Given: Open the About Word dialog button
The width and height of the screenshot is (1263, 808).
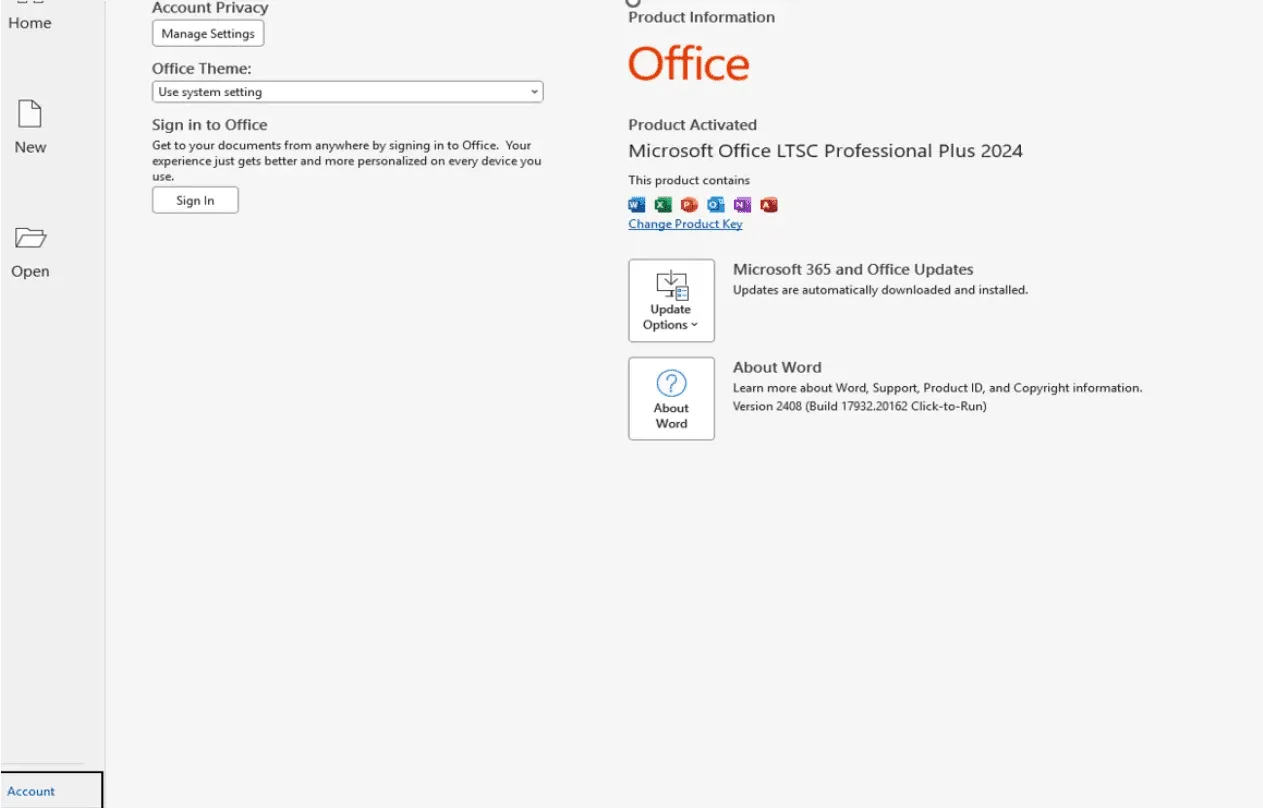Looking at the screenshot, I should [671, 398].
